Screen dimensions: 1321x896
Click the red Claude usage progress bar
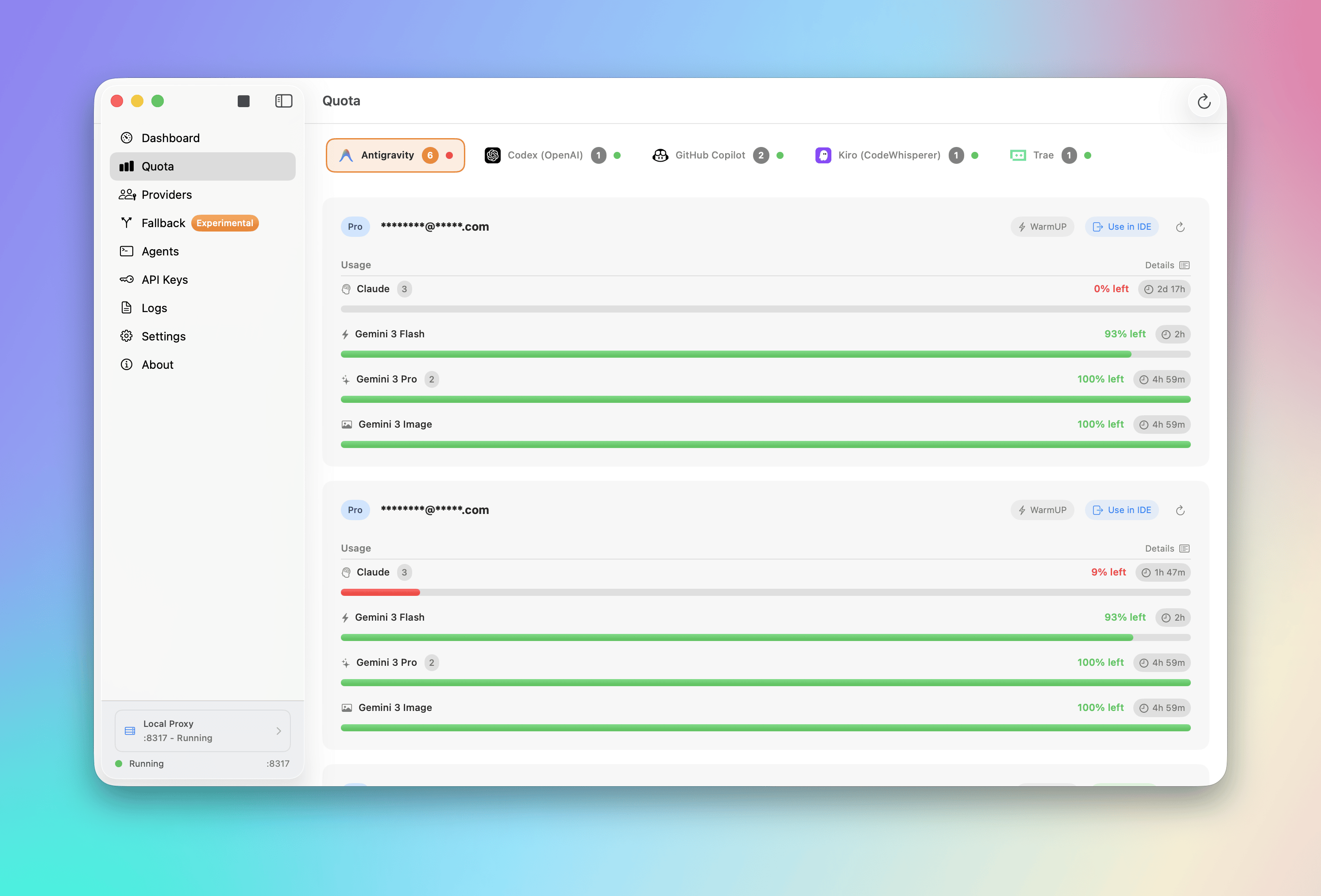(380, 592)
